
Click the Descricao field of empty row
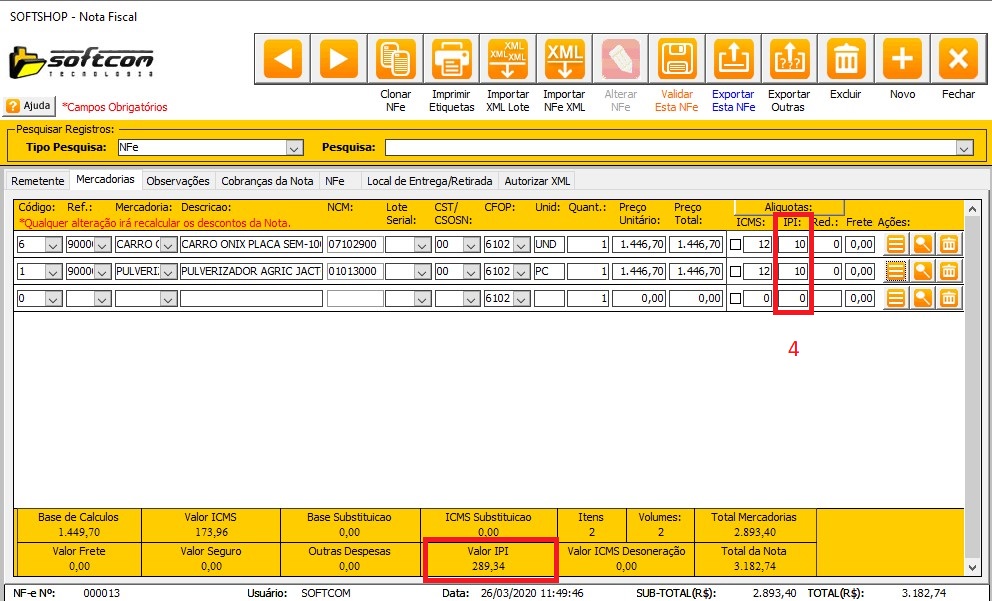tap(251, 298)
